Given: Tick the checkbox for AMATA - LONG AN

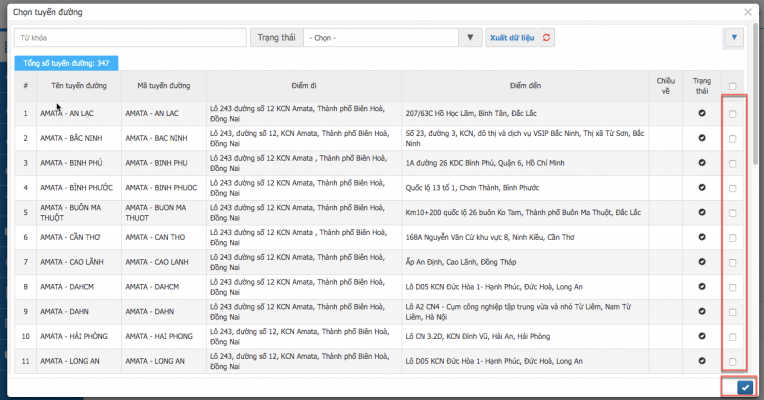Looking at the screenshot, I should point(733,361).
